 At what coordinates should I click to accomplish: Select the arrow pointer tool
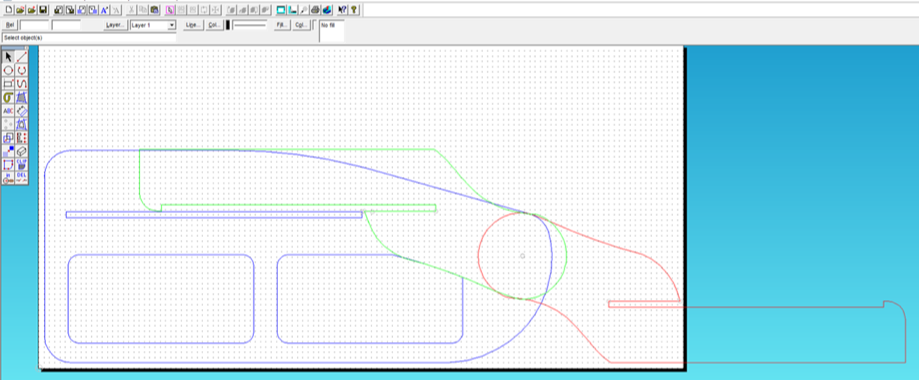point(8,57)
